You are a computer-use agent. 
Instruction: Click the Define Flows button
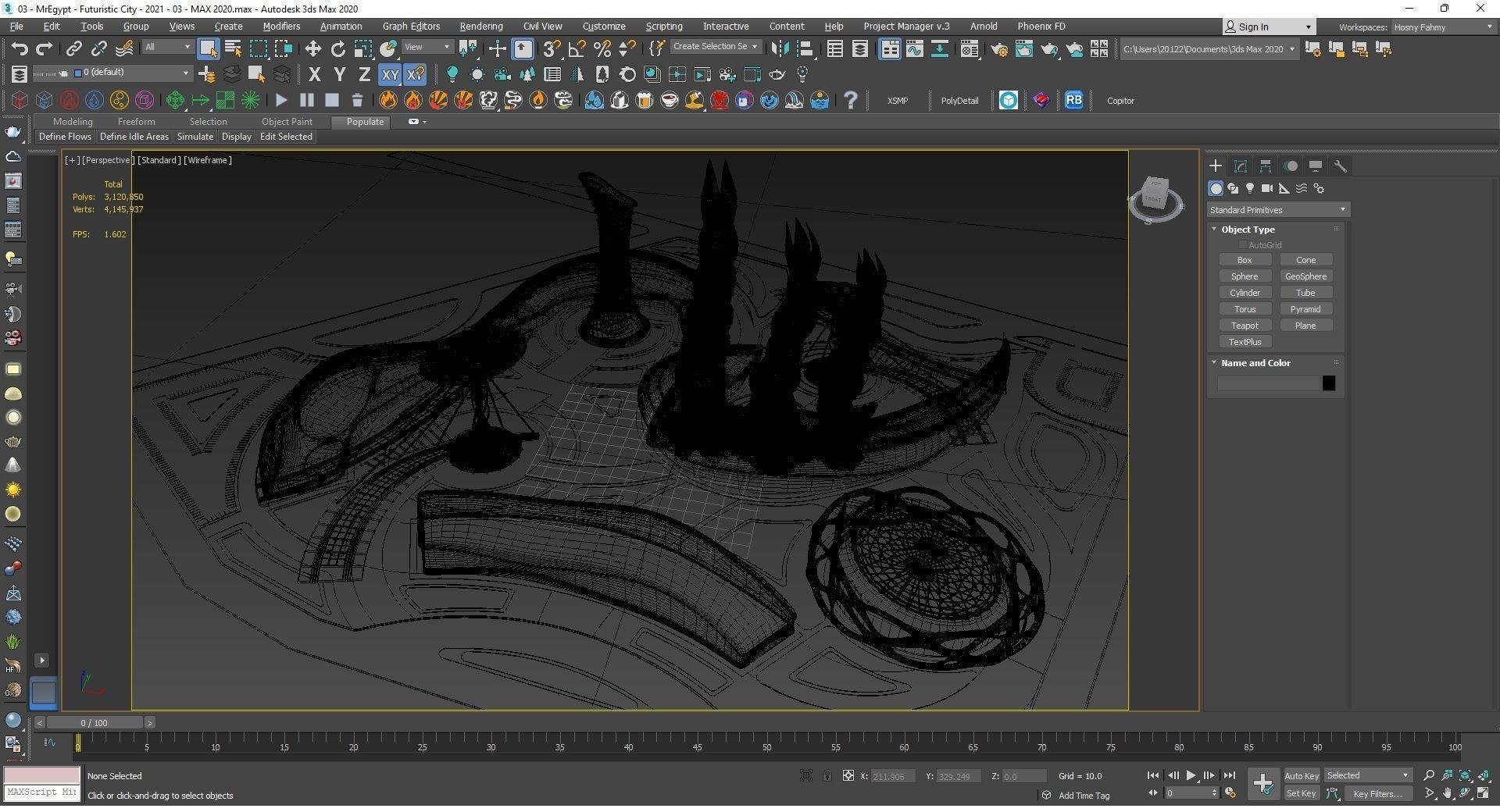[65, 137]
